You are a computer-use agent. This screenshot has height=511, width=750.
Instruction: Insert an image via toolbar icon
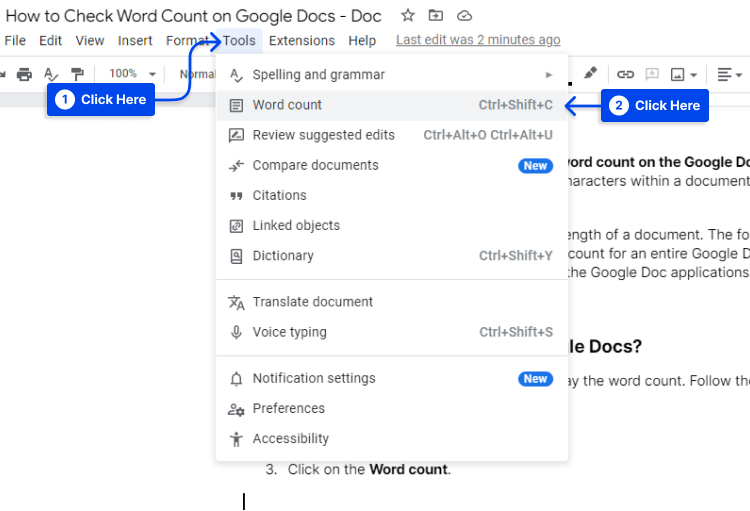pos(677,74)
